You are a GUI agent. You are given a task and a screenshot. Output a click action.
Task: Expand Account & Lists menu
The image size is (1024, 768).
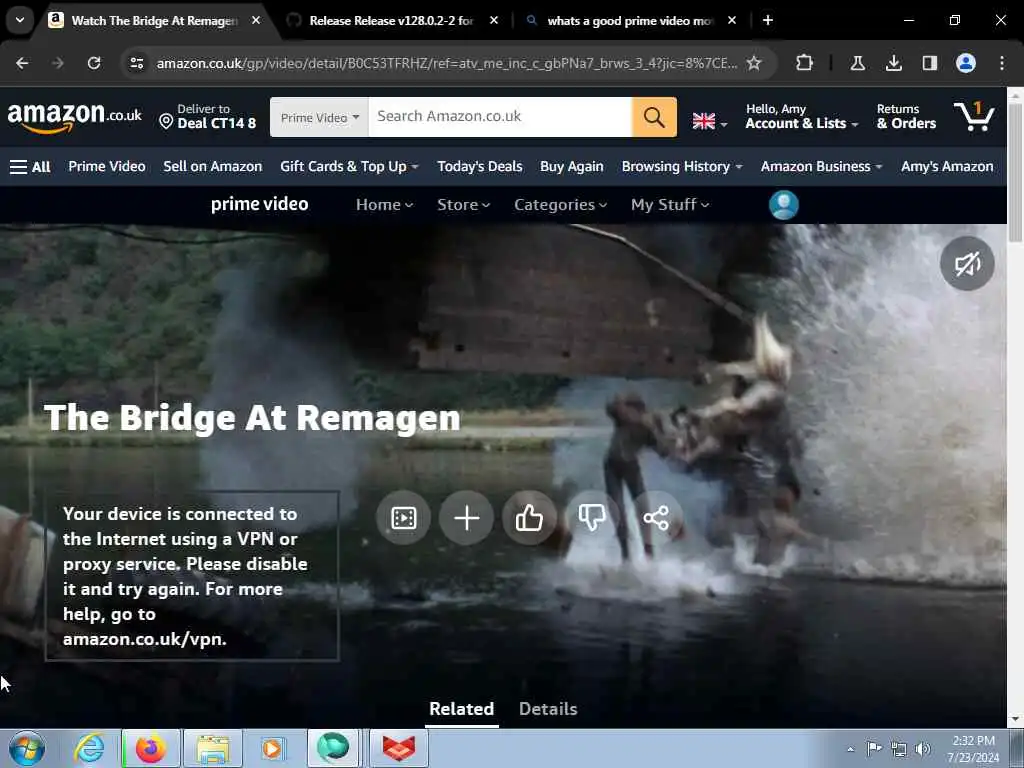click(x=801, y=117)
